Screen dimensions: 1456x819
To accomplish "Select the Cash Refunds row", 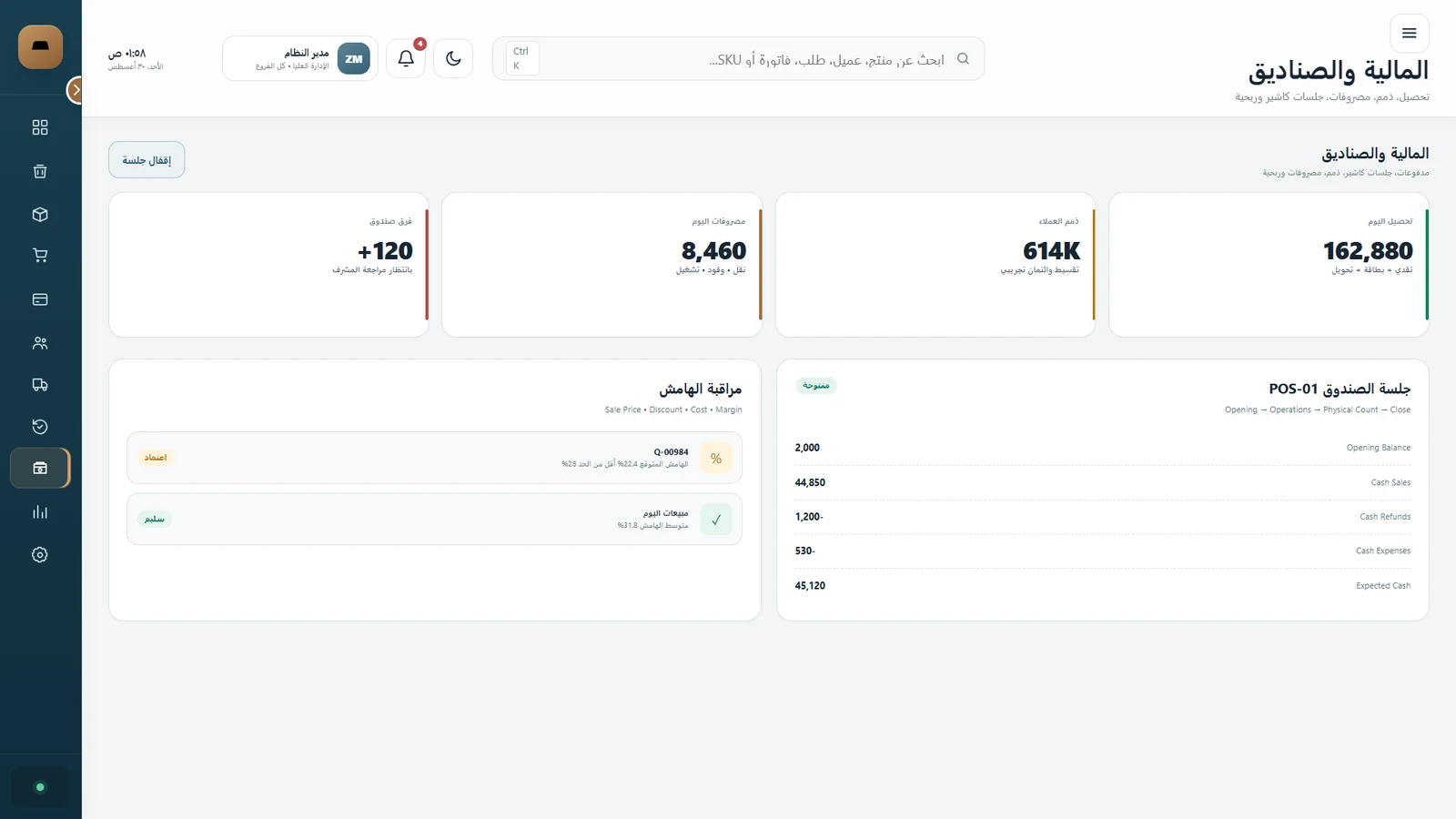I will click(1103, 517).
